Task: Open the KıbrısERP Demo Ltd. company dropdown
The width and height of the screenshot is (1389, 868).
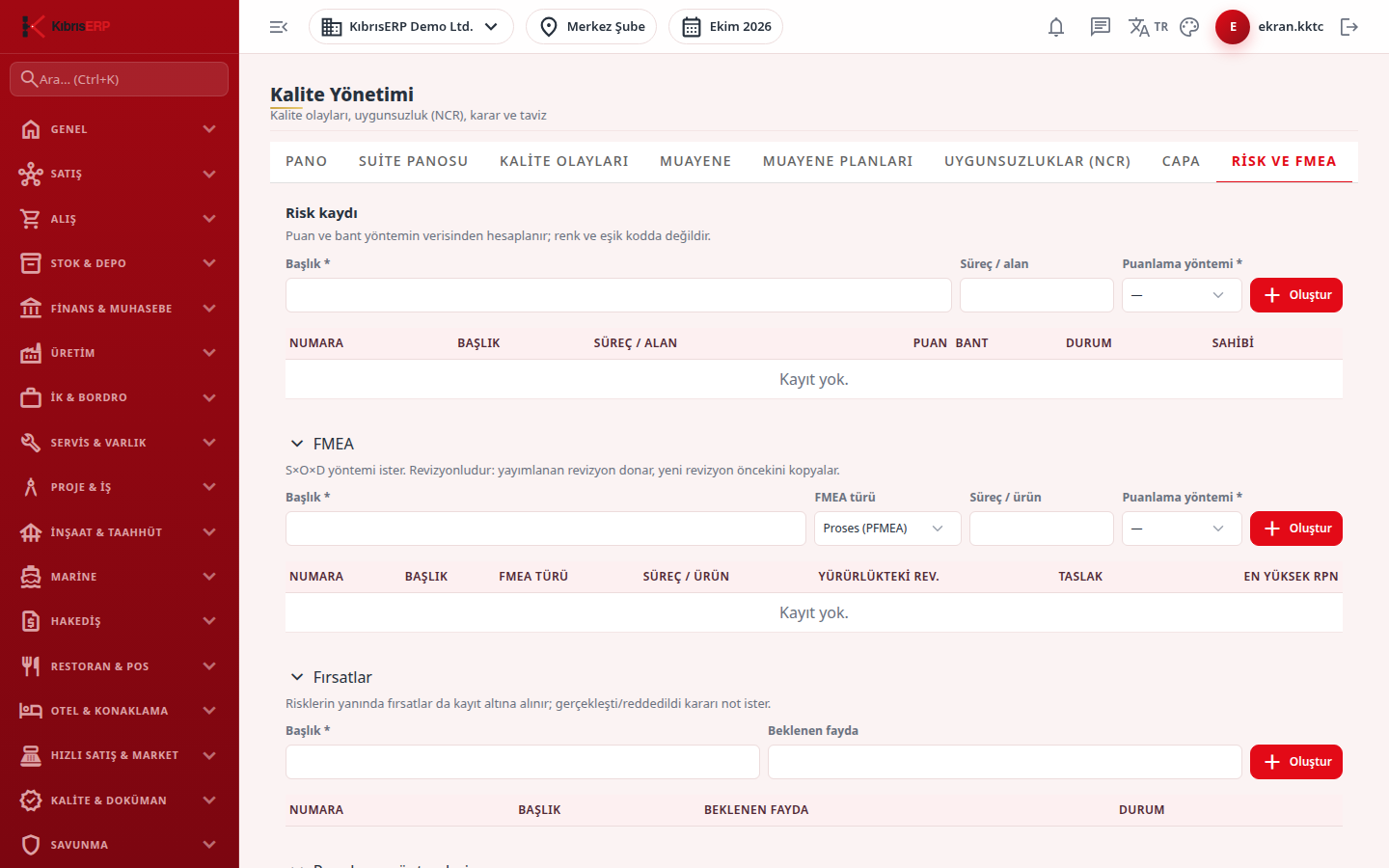Action: point(411,27)
